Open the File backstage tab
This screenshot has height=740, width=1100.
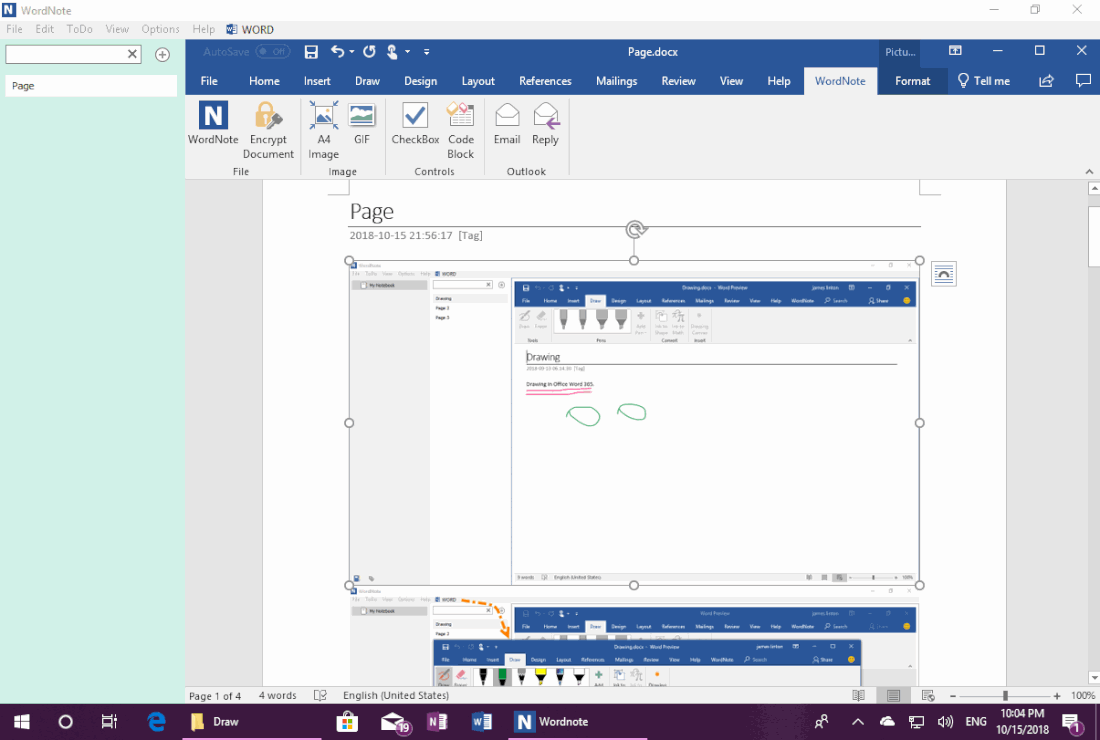[209, 81]
